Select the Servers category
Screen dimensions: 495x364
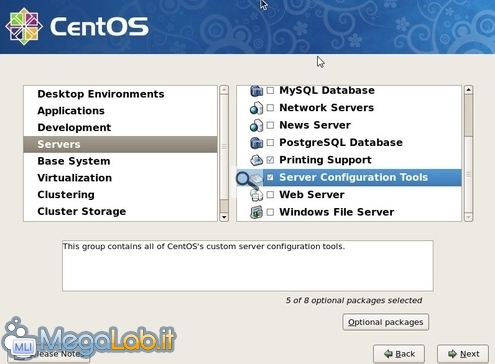click(120, 144)
